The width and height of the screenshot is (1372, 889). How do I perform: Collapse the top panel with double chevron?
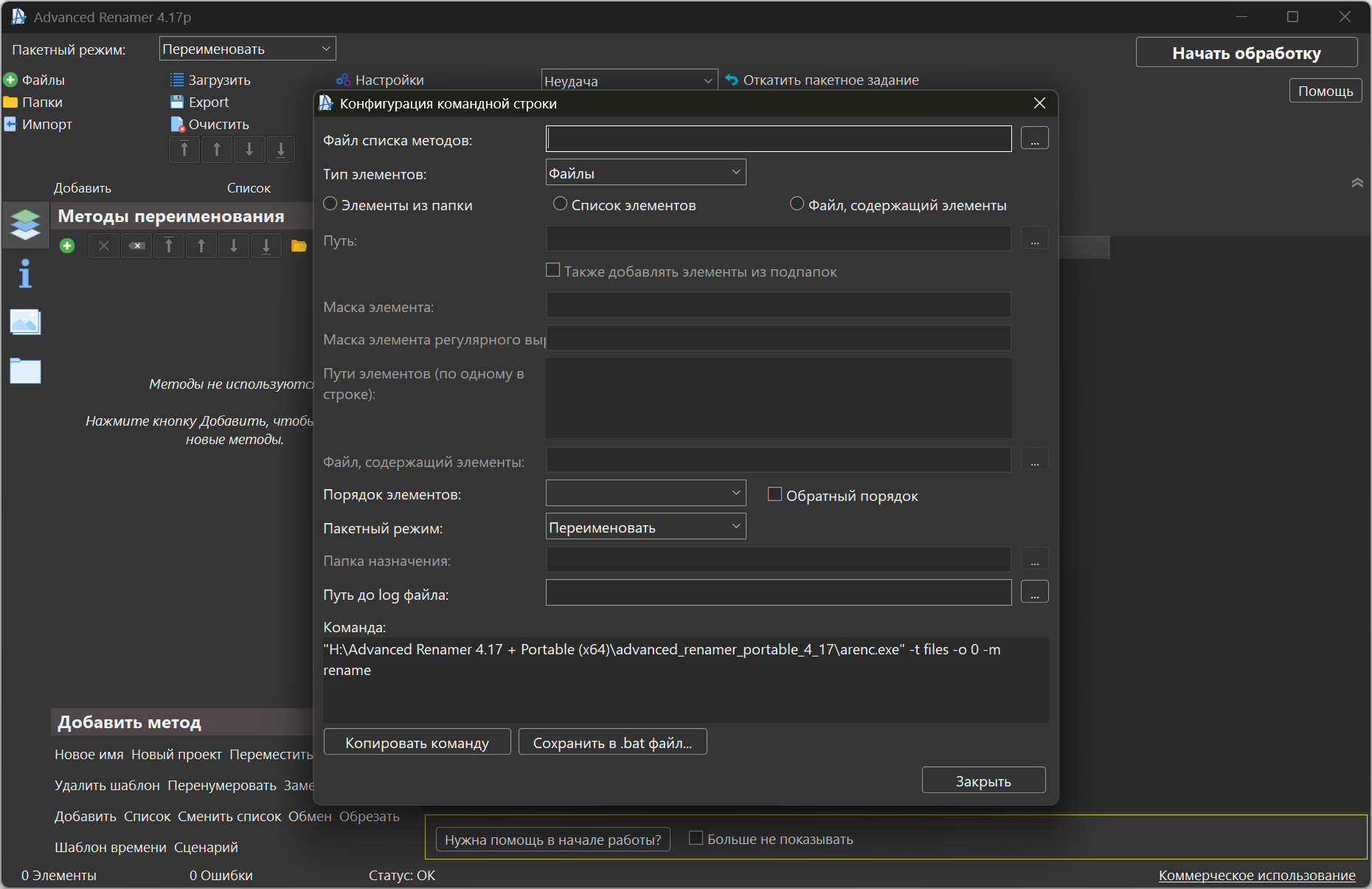pyautogui.click(x=1357, y=183)
